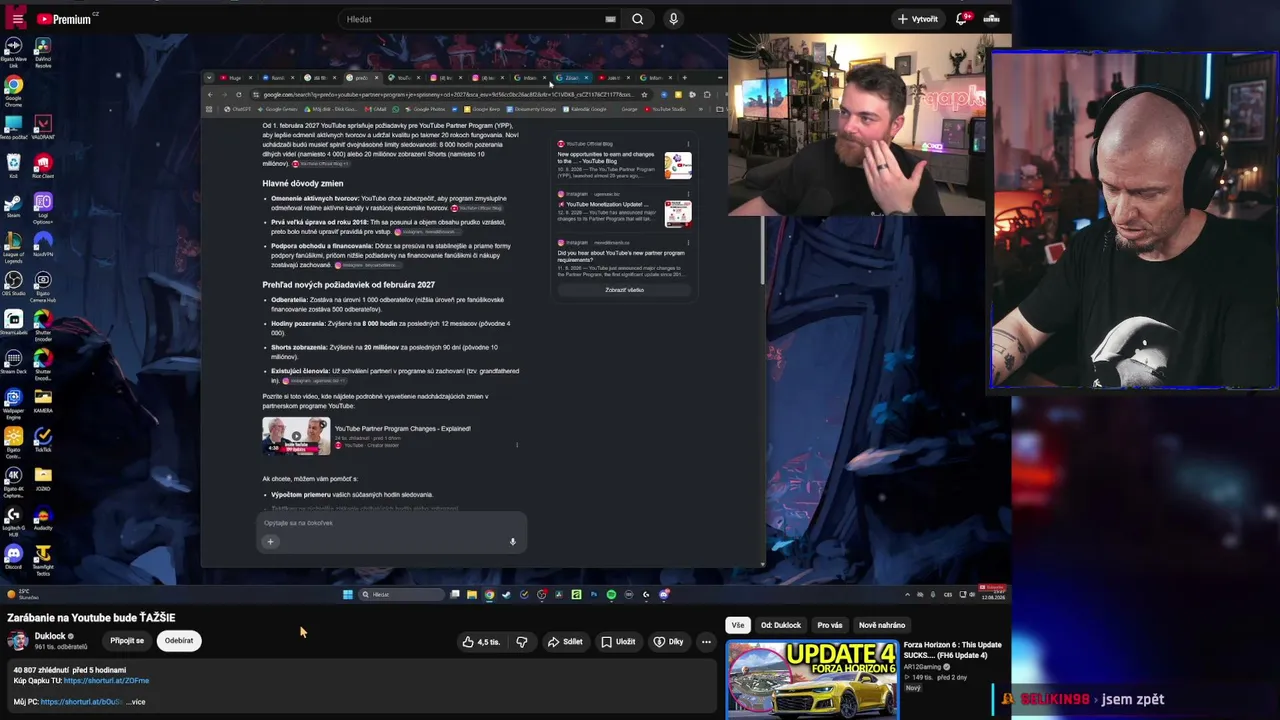
Task: Click the Logi Options+ desktop icon
Action: 43,209
